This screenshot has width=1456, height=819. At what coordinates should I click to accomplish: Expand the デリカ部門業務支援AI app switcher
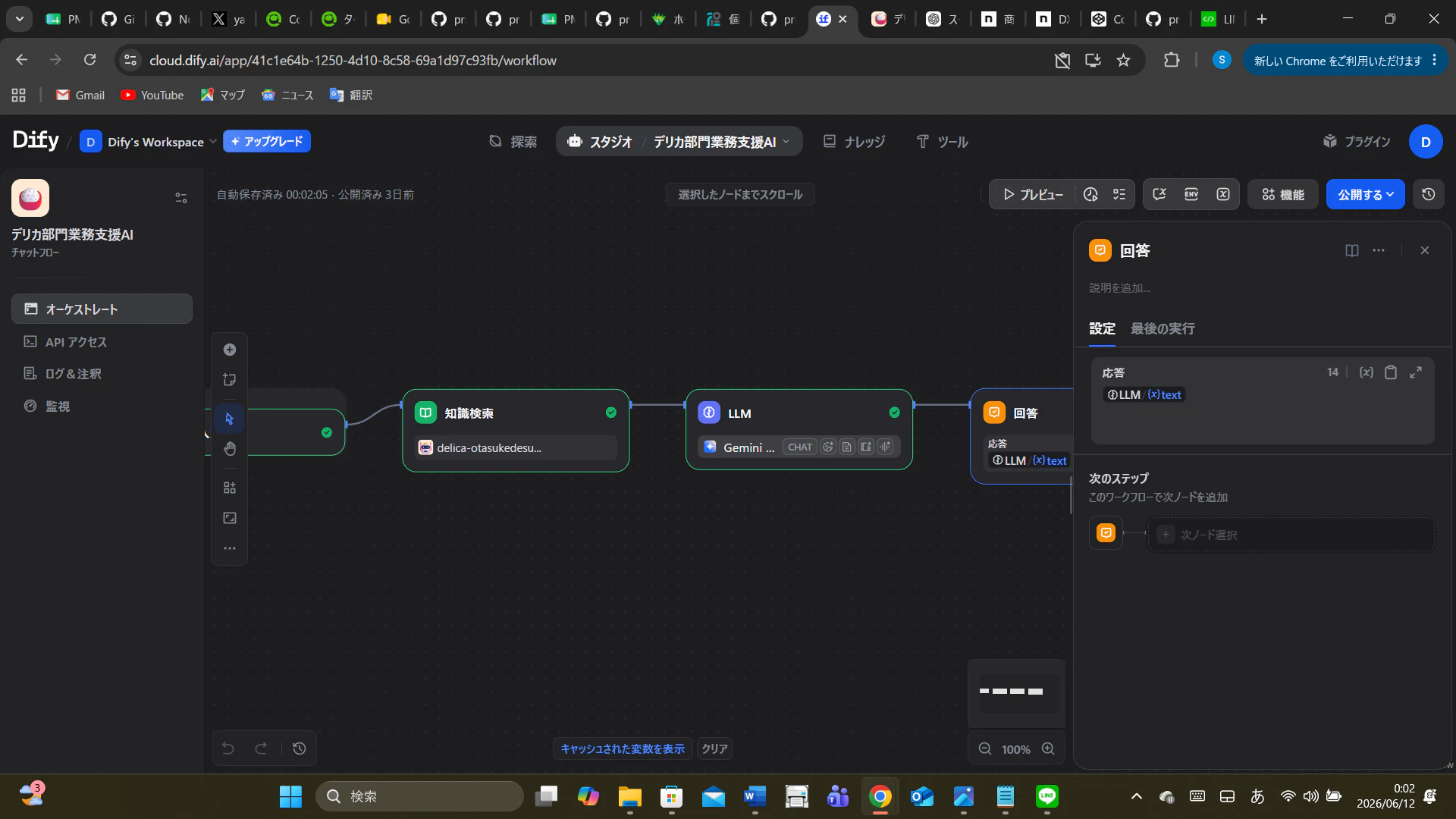point(721,142)
